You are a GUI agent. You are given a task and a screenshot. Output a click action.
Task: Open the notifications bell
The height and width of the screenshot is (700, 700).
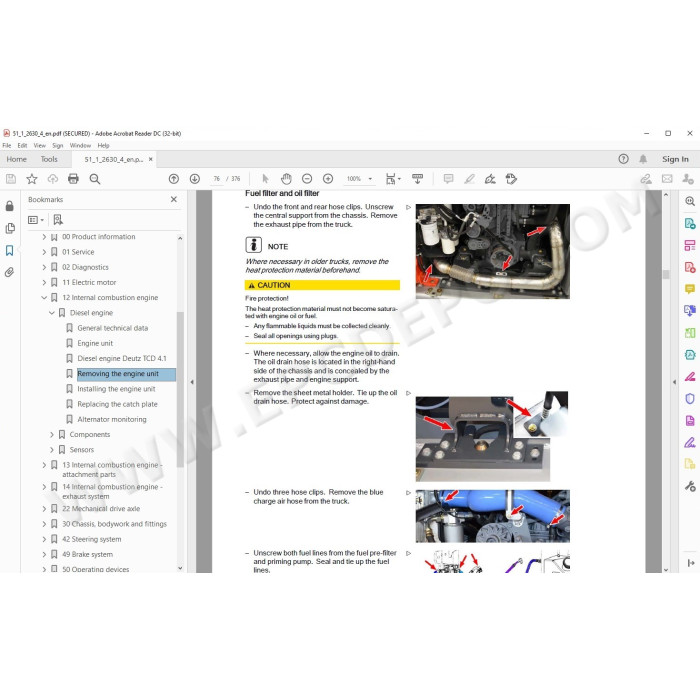pos(643,159)
